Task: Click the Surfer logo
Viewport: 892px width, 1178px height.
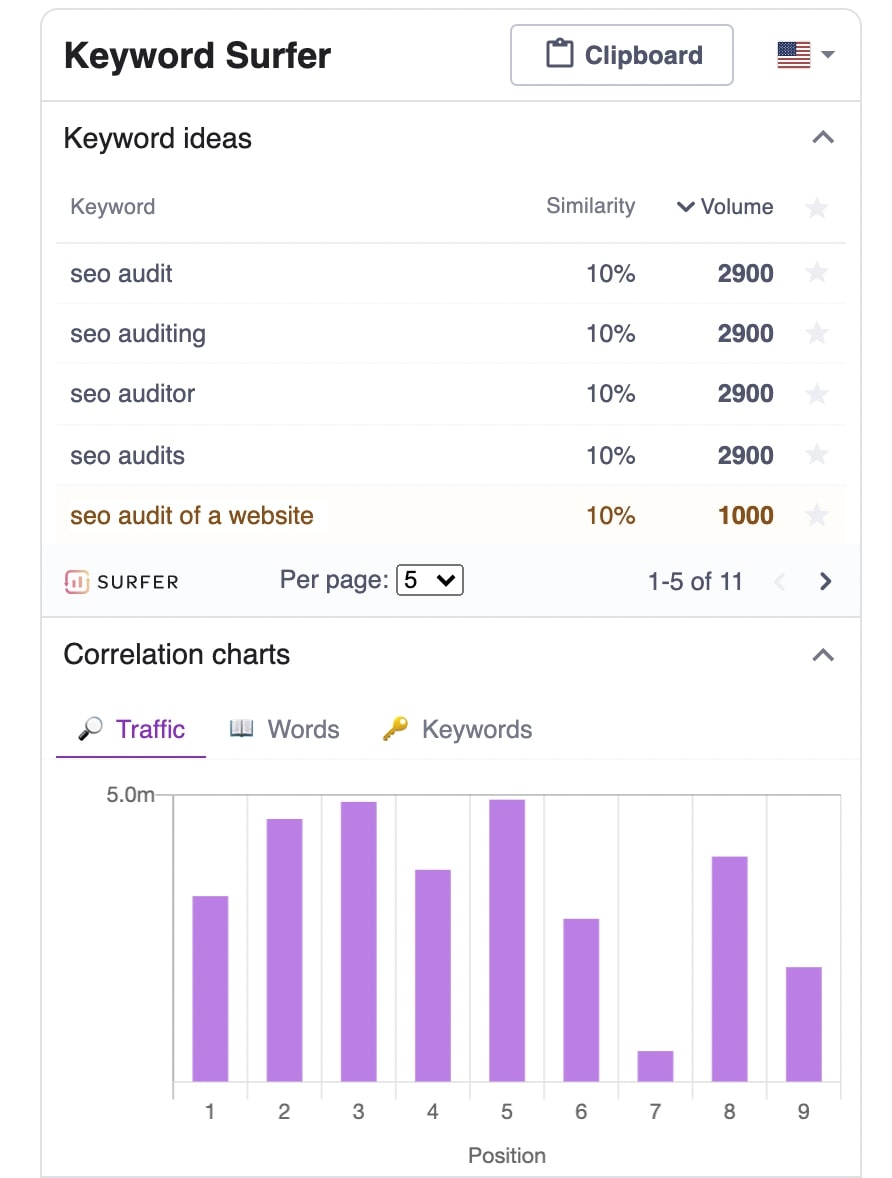Action: click(x=121, y=581)
